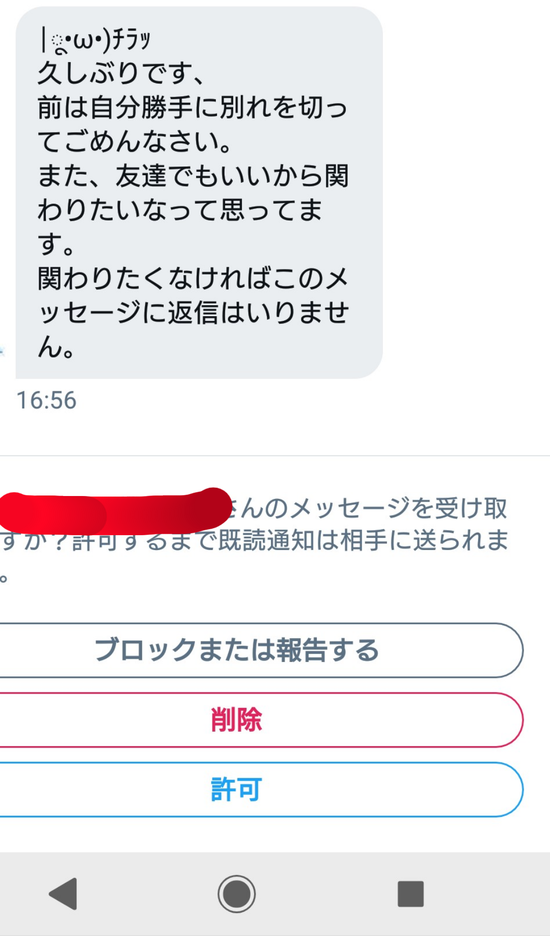Tap the 関わりたくなければこのメ line
Screen dimensions: 550x936
[193, 279]
